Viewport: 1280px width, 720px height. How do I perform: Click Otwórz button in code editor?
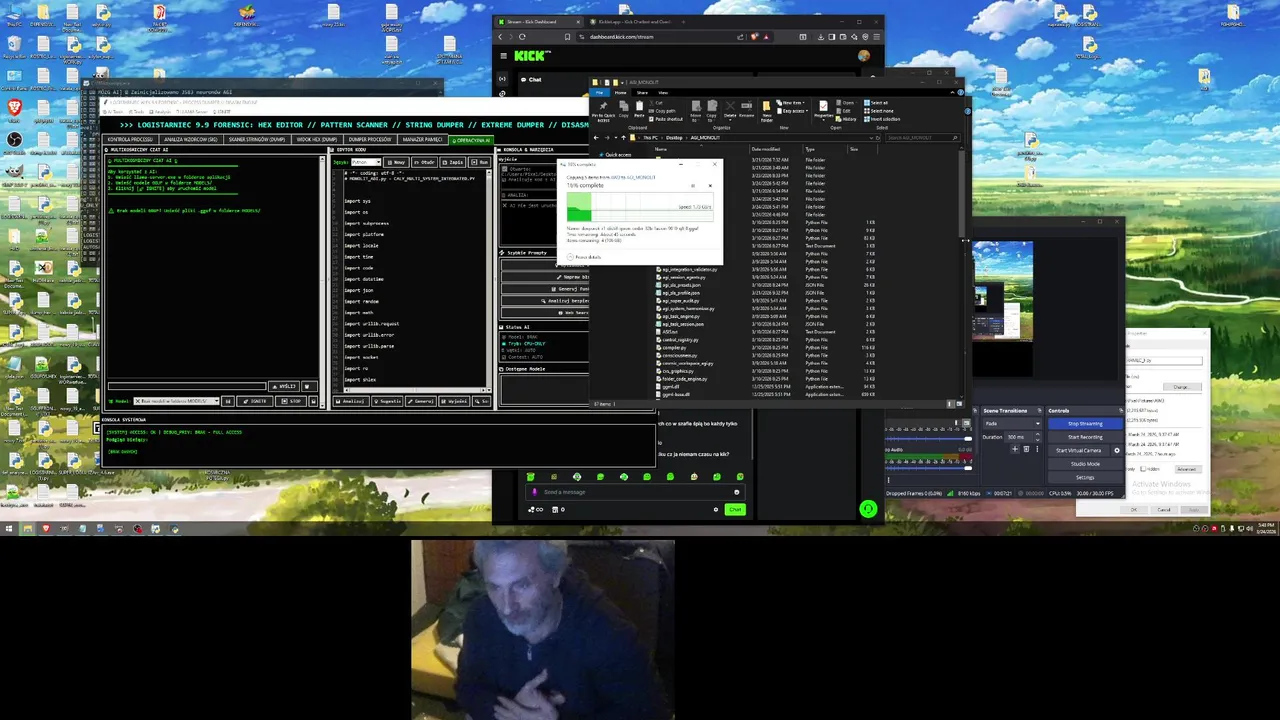(x=426, y=162)
